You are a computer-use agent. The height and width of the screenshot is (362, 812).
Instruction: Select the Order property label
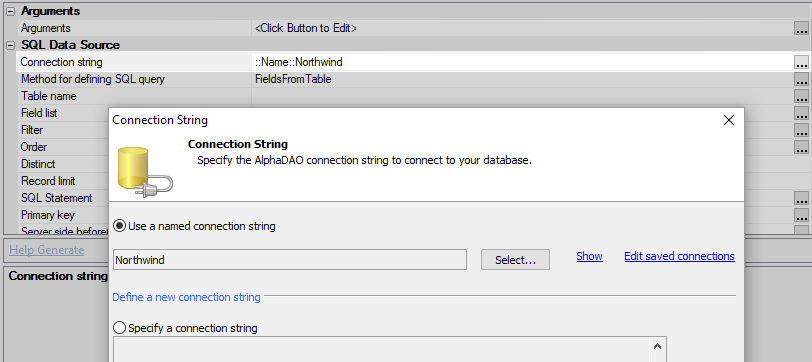tap(34, 147)
